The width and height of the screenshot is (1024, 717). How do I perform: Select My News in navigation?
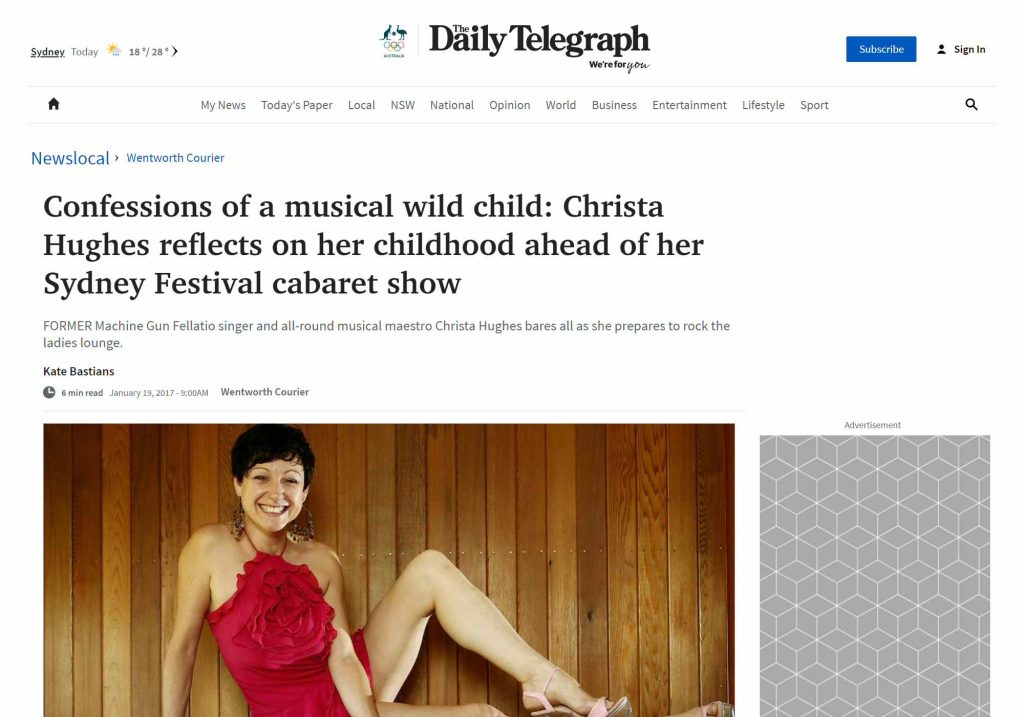point(223,105)
